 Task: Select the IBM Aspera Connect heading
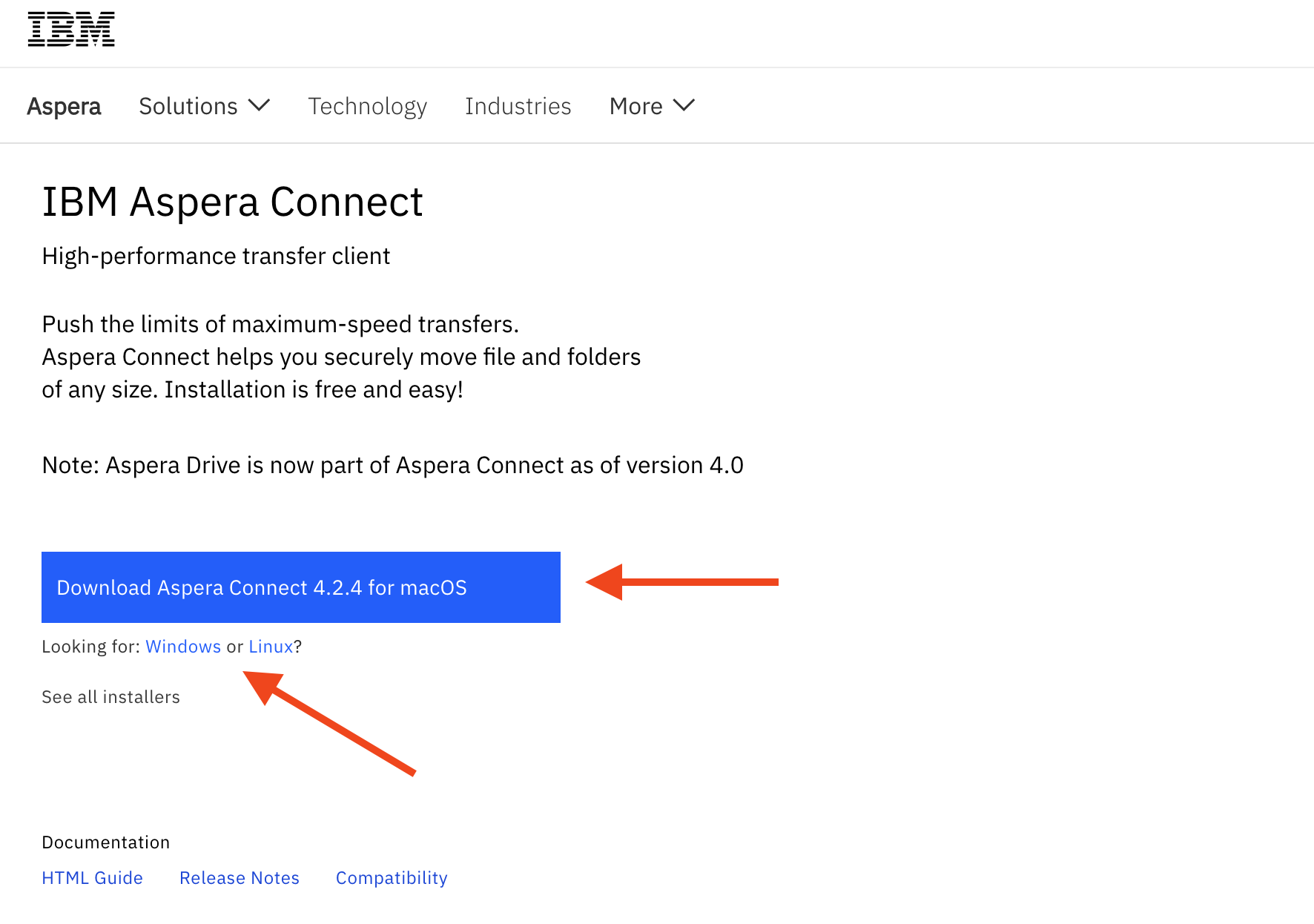coord(232,202)
